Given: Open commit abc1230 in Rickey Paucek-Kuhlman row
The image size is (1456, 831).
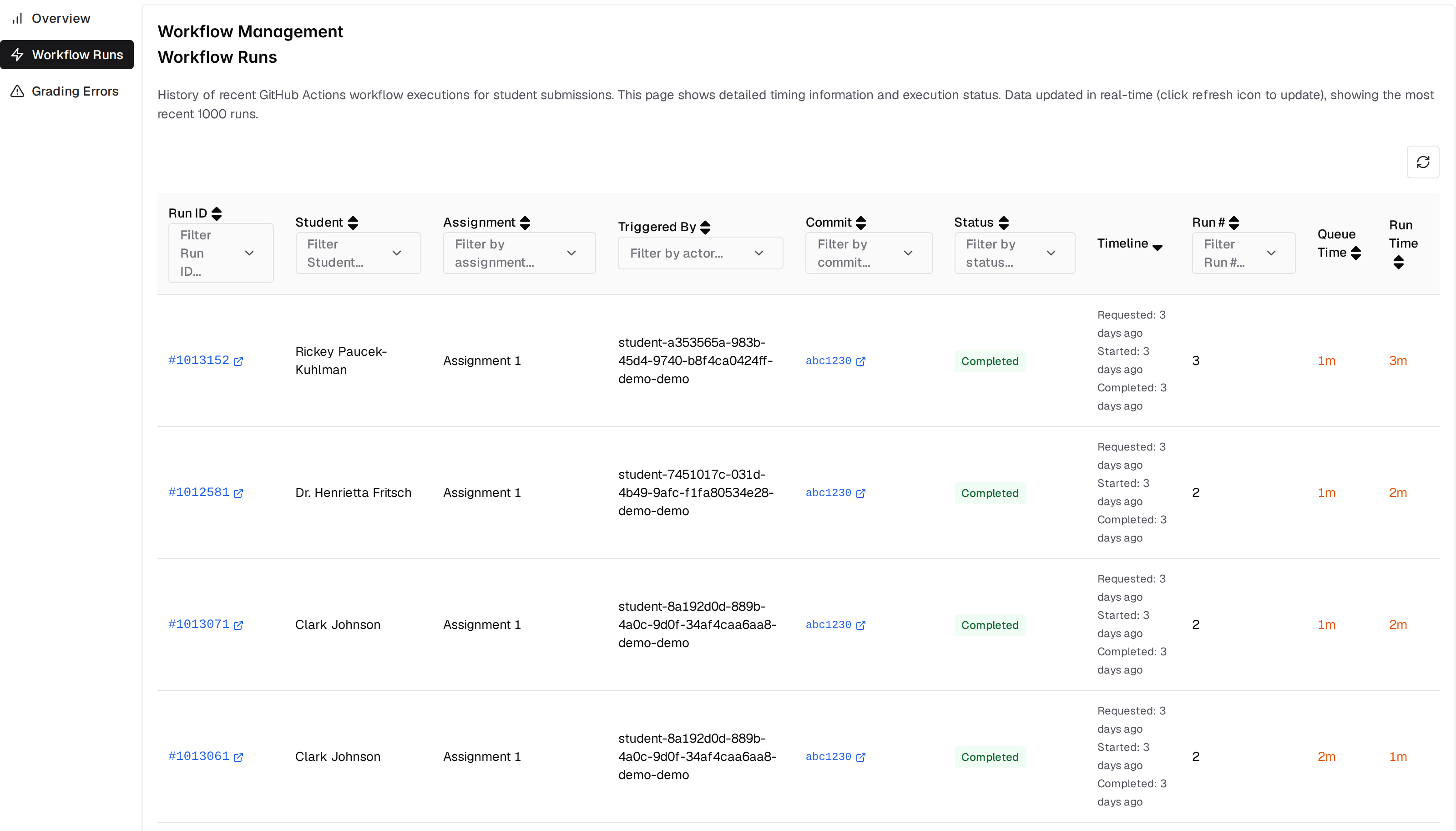Looking at the screenshot, I should (x=829, y=361).
